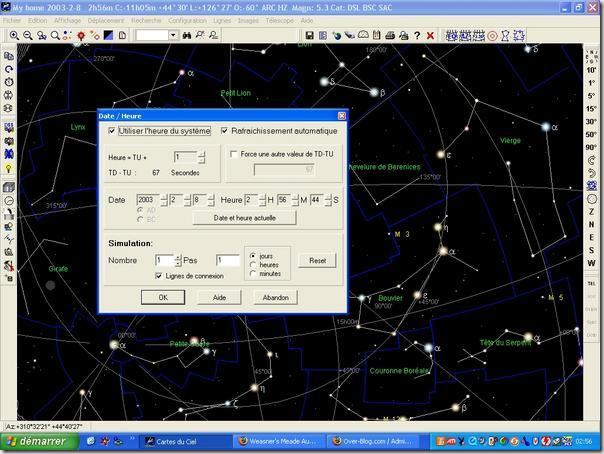Click the month spinner arrows in Date
The height and width of the screenshot is (454, 604).
(187, 200)
